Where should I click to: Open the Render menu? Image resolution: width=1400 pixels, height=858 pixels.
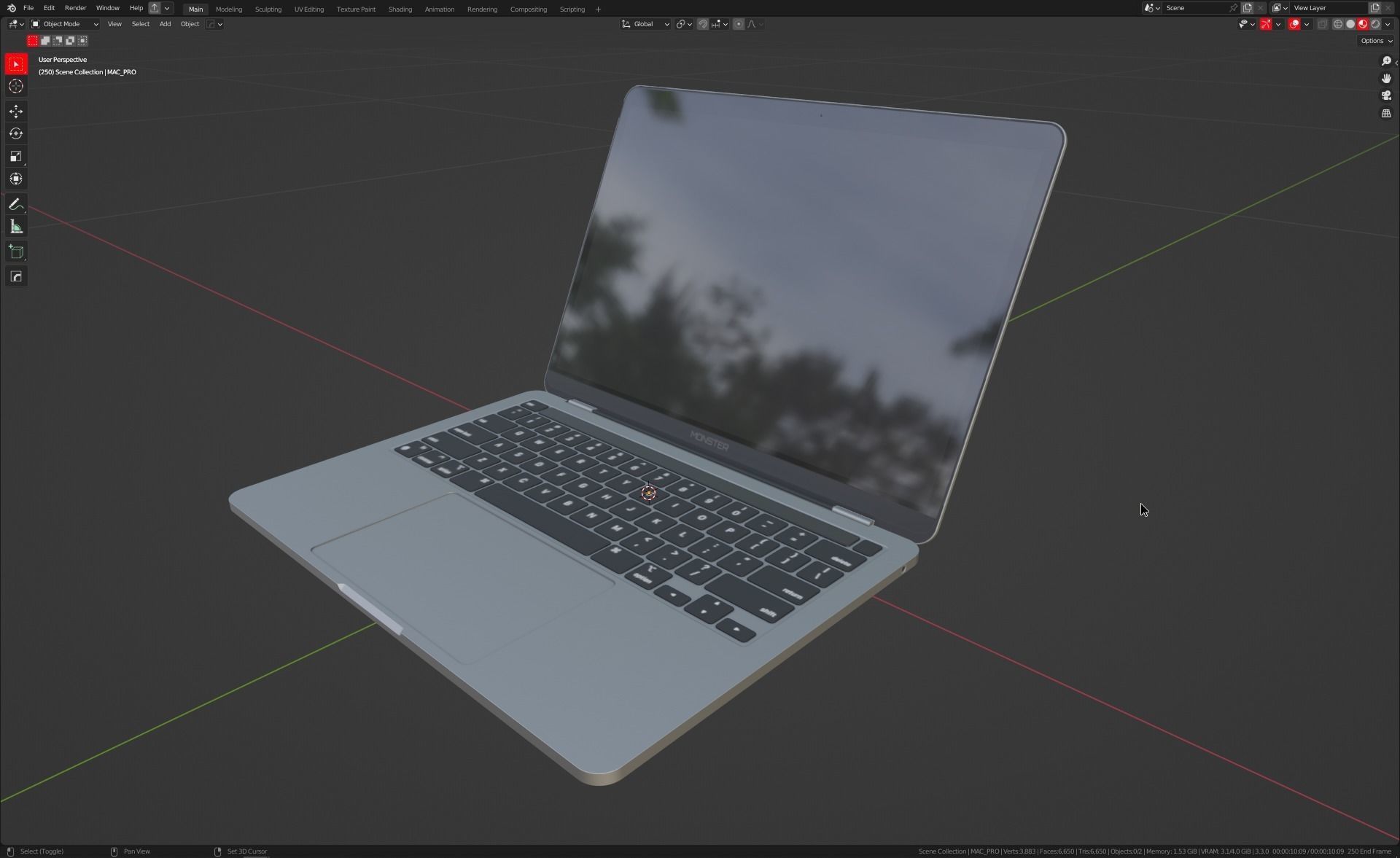pos(75,8)
